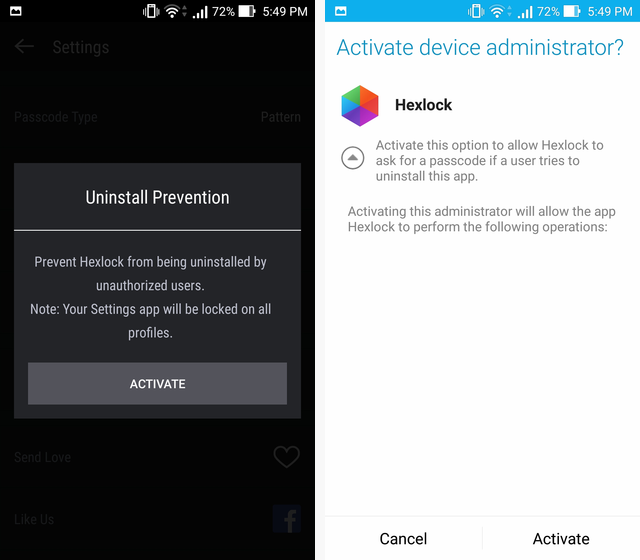The width and height of the screenshot is (640, 560).
Task: Tap Cancel in device administrator prompt
Action: click(403, 538)
